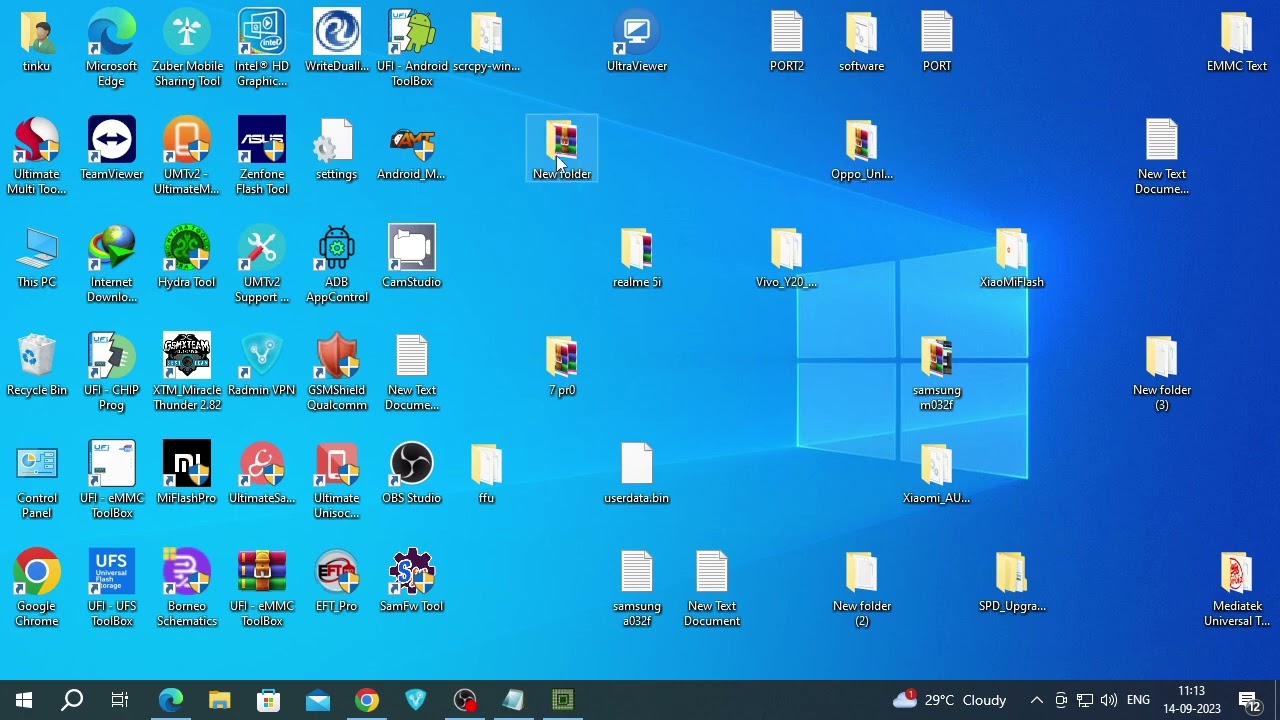Open Microsoft Store from the taskbar

point(269,700)
